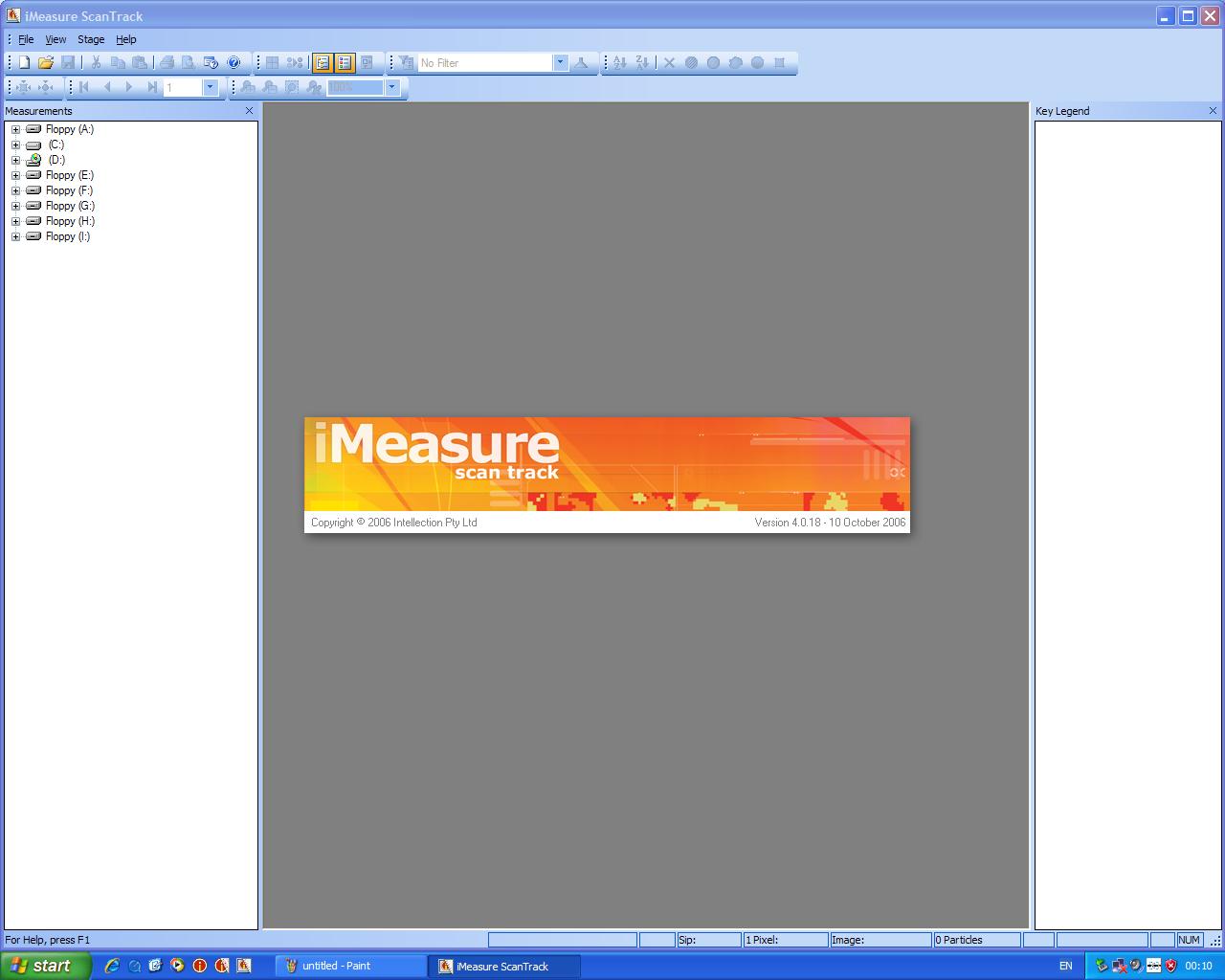The image size is (1225, 980).
Task: Open the File menu
Action: pos(26,39)
